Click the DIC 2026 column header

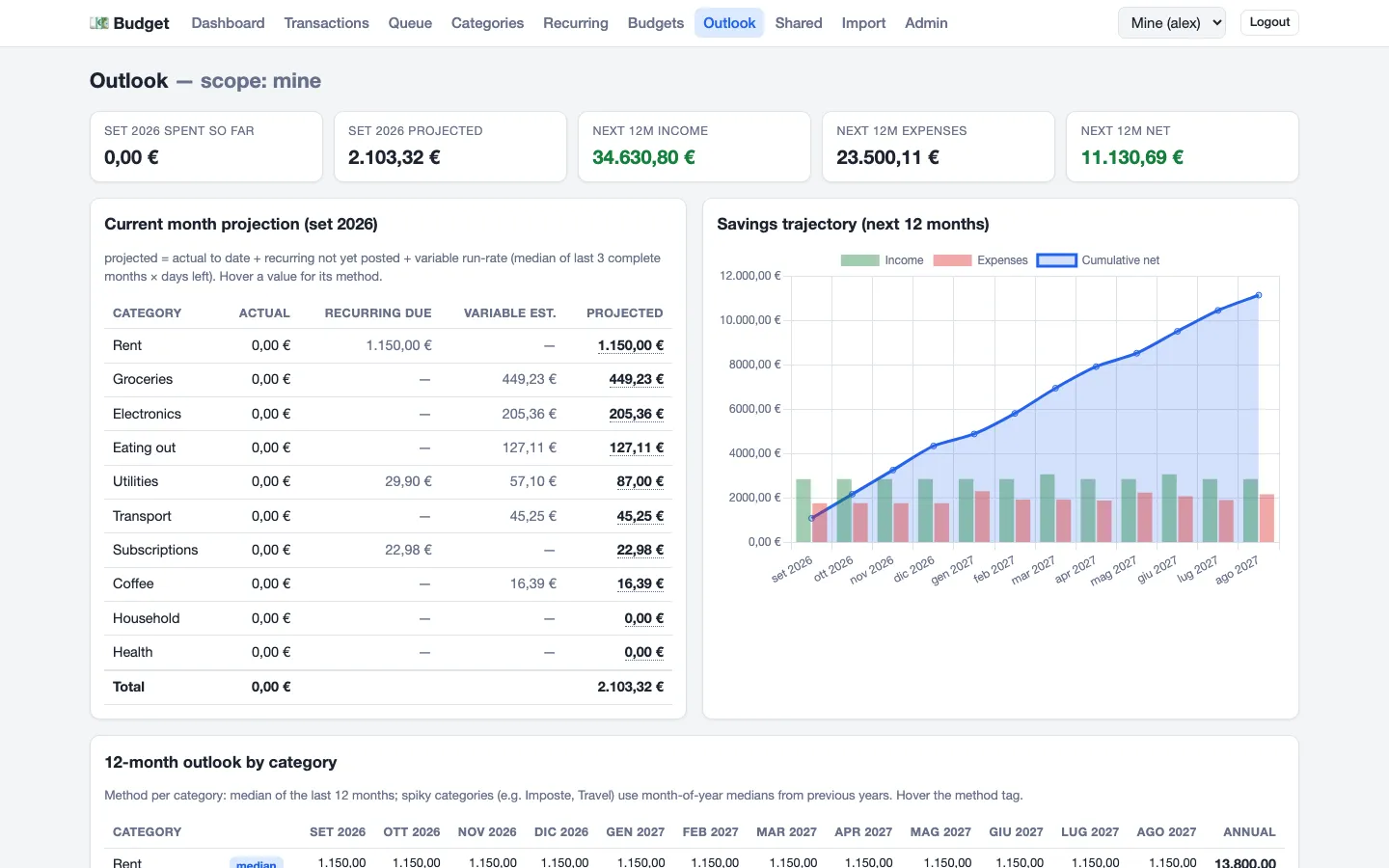pyautogui.click(x=561, y=832)
